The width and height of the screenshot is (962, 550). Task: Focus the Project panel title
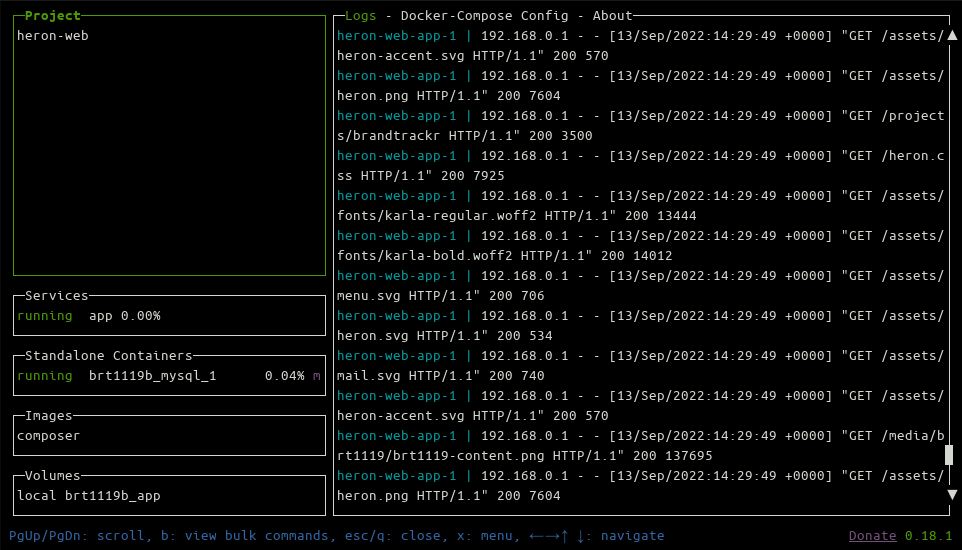(53, 16)
